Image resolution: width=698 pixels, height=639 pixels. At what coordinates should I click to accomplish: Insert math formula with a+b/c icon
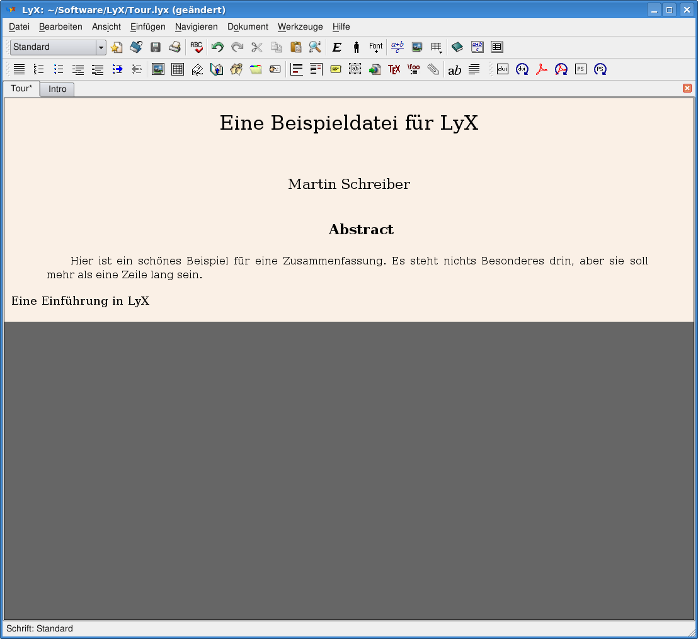point(397,47)
